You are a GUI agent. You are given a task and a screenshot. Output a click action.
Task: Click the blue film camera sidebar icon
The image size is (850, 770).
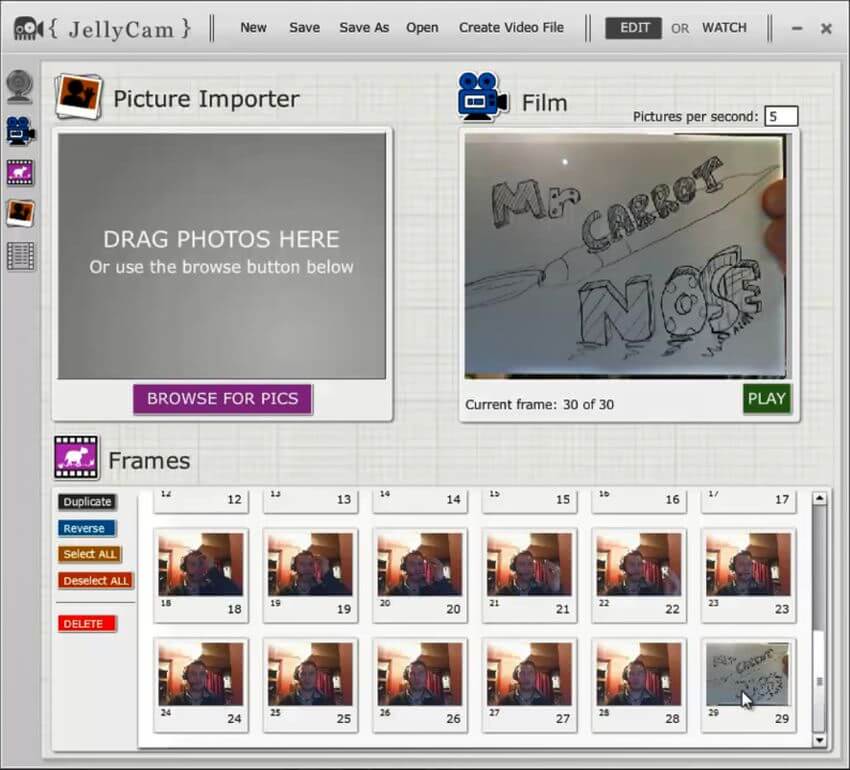tap(20, 130)
